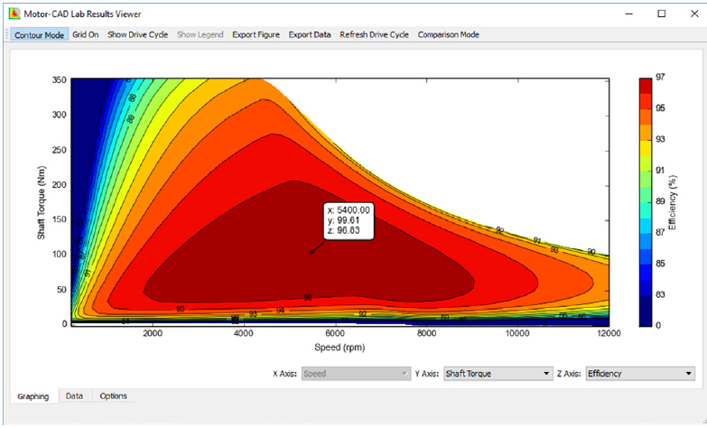Viewport: 707px width, 428px height.
Task: Click the greyed Show Legend item
Action: tap(200, 35)
